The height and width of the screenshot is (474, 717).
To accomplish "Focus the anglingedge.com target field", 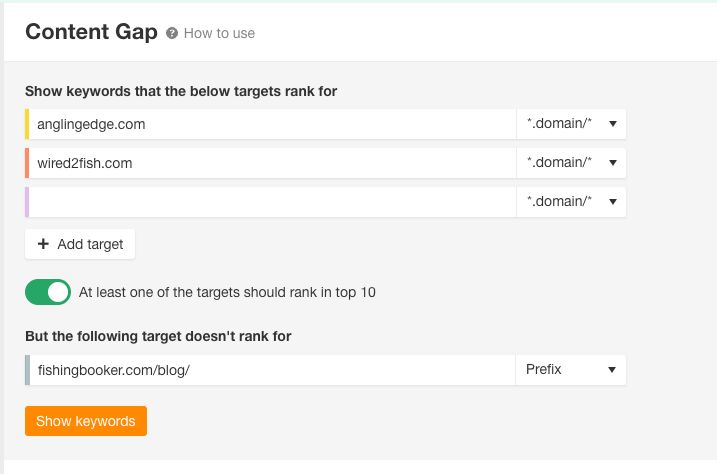I will click(272, 124).
